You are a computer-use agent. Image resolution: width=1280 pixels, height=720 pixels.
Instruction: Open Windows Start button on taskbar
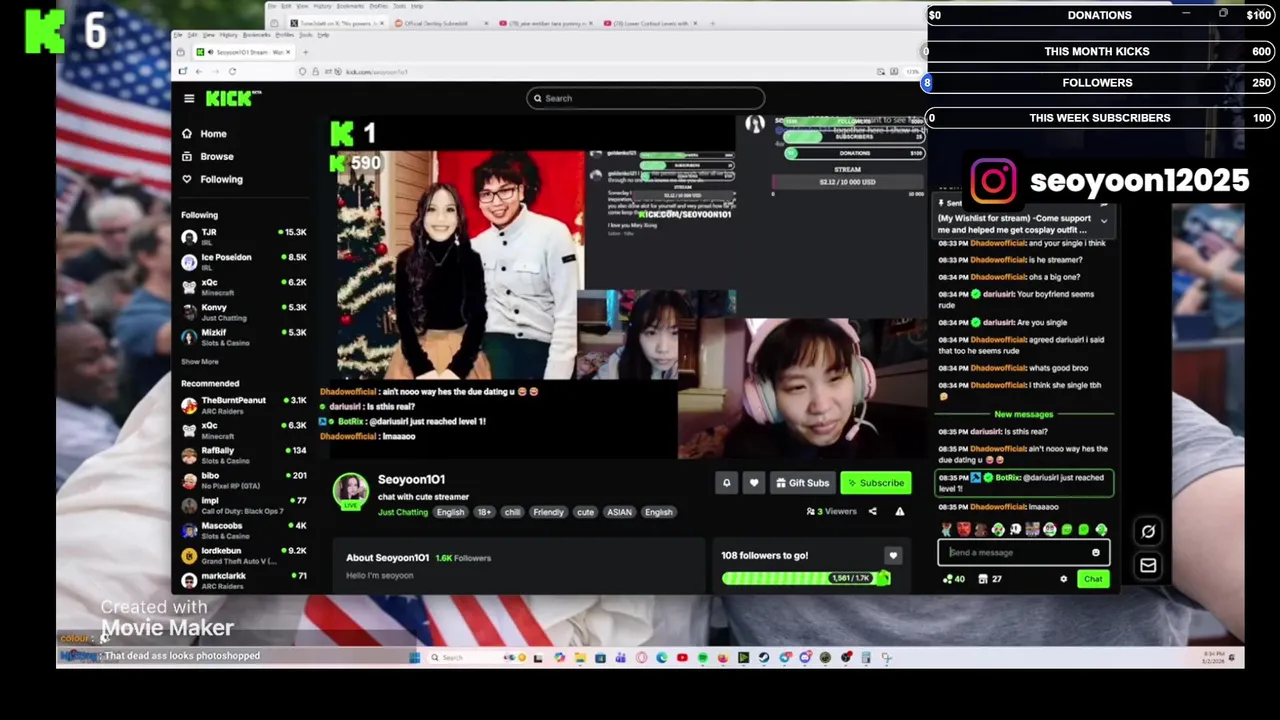click(x=414, y=658)
